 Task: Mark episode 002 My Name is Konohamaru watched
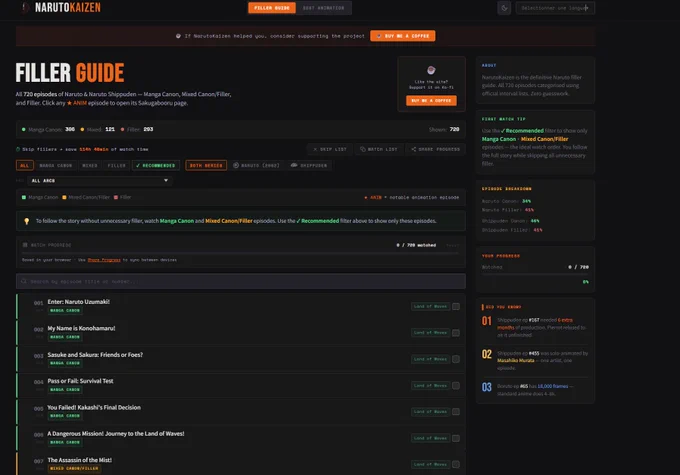pyautogui.click(x=456, y=333)
